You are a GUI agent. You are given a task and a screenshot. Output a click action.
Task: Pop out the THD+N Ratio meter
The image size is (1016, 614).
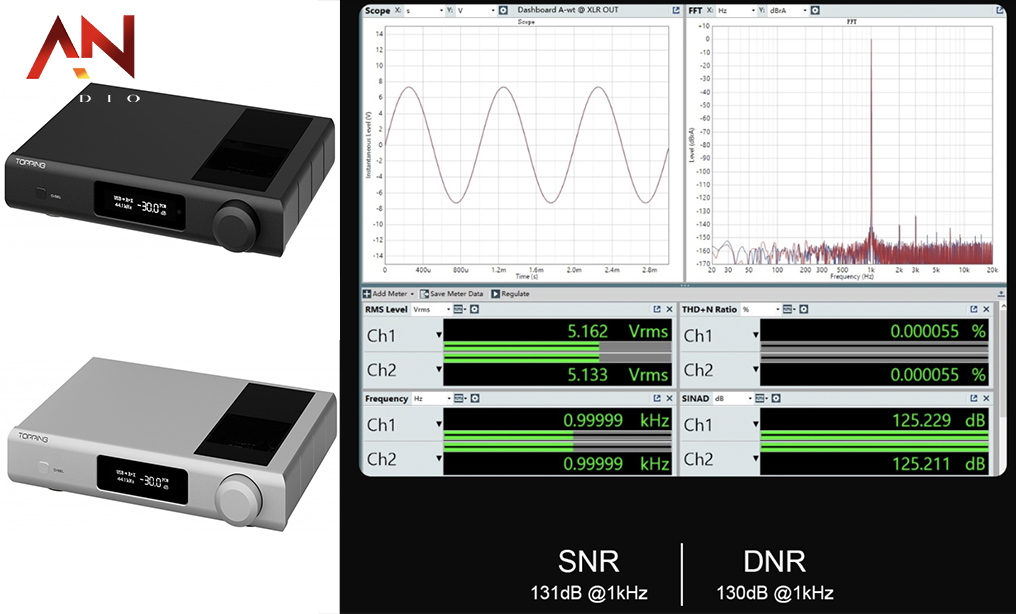(973, 310)
